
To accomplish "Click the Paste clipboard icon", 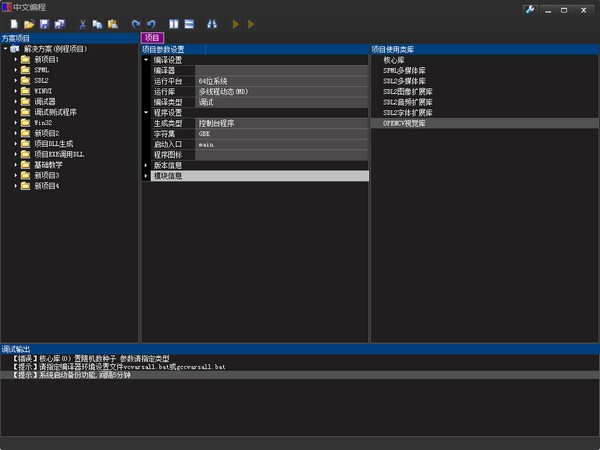I will [x=112, y=23].
